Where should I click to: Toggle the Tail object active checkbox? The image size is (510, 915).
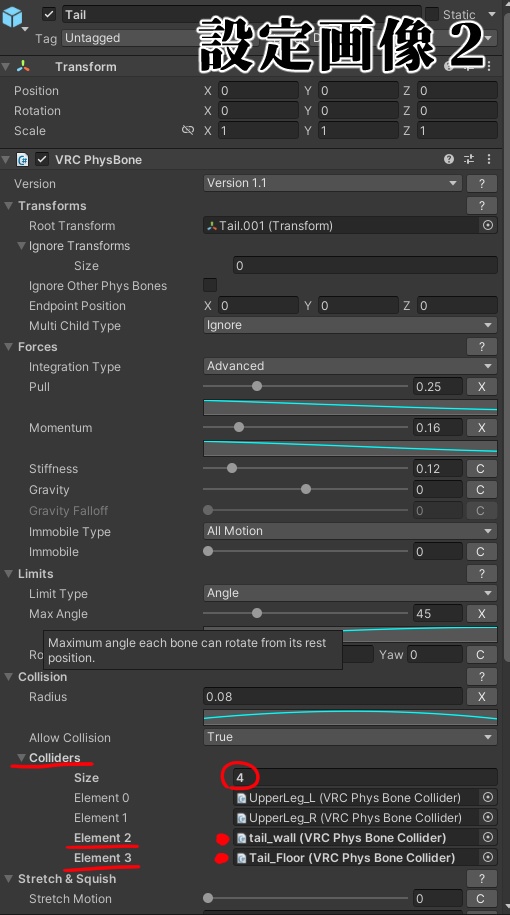pos(49,14)
